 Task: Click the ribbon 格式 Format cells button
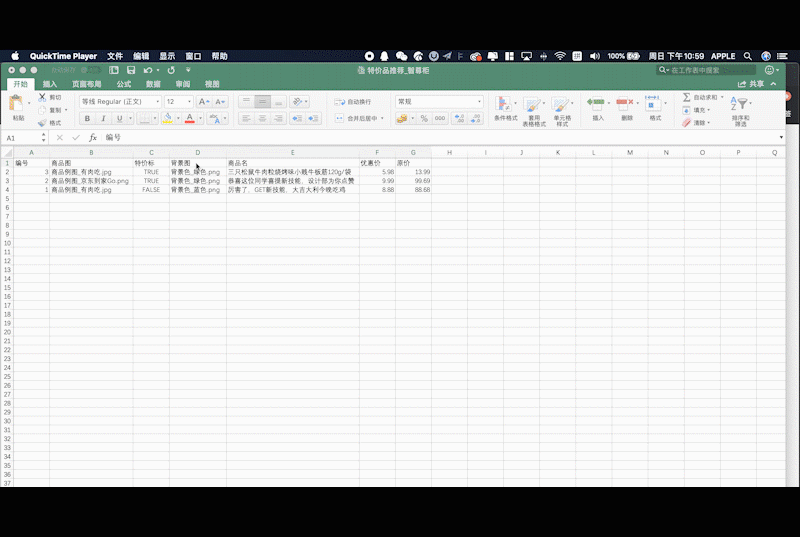coord(655,109)
